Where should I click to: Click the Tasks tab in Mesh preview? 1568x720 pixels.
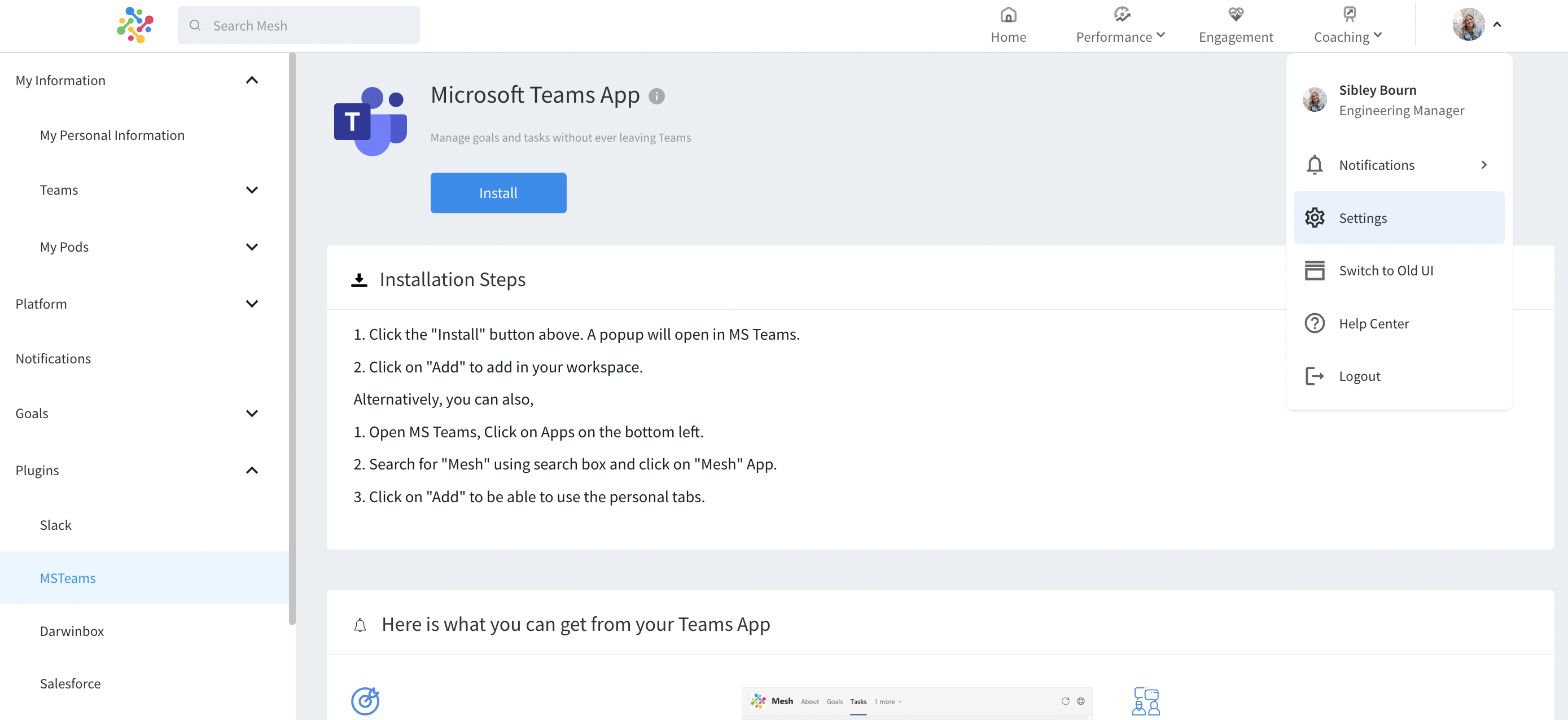coord(857,702)
